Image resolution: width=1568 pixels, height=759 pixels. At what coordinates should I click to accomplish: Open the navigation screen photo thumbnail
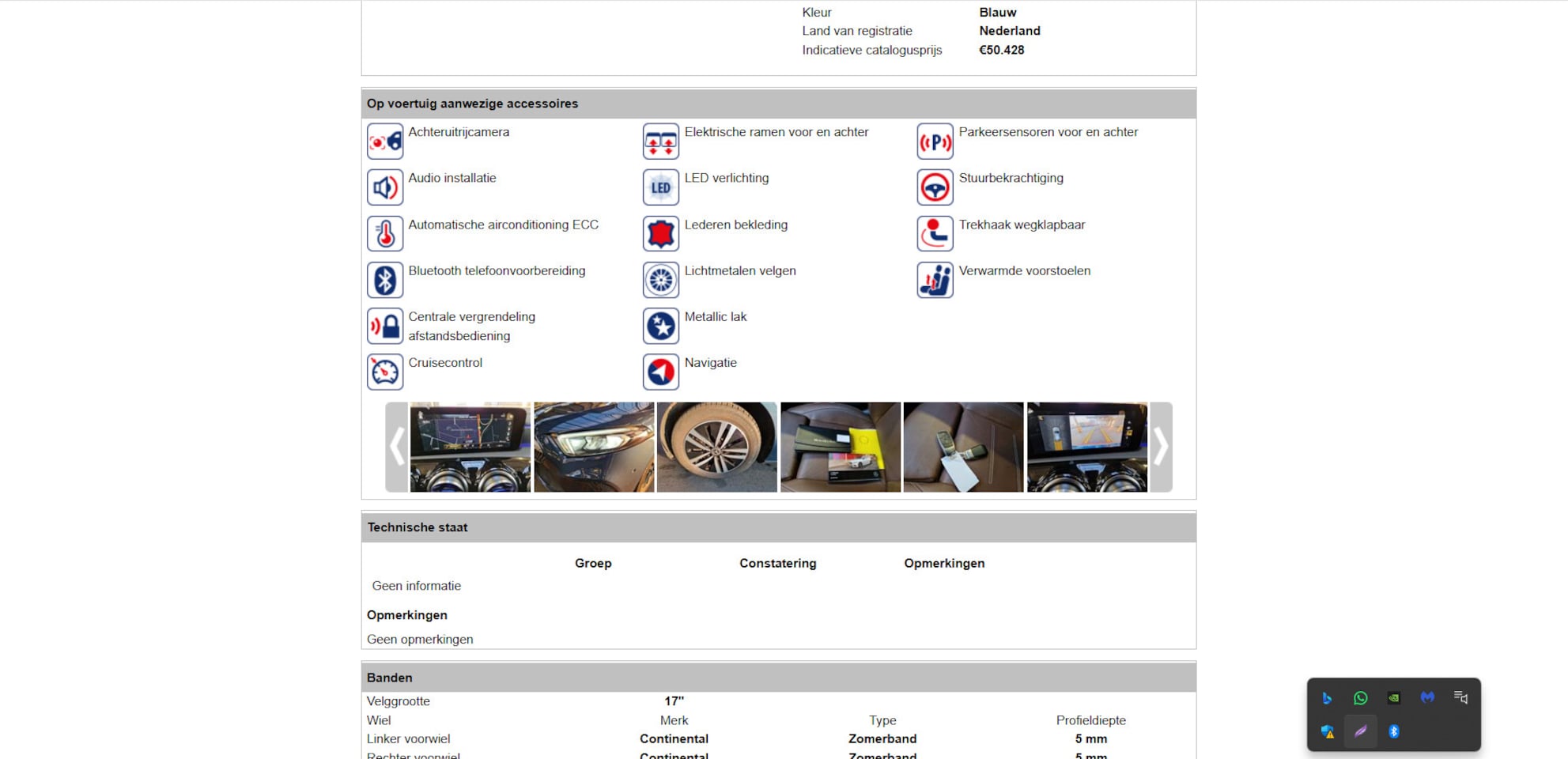(470, 447)
